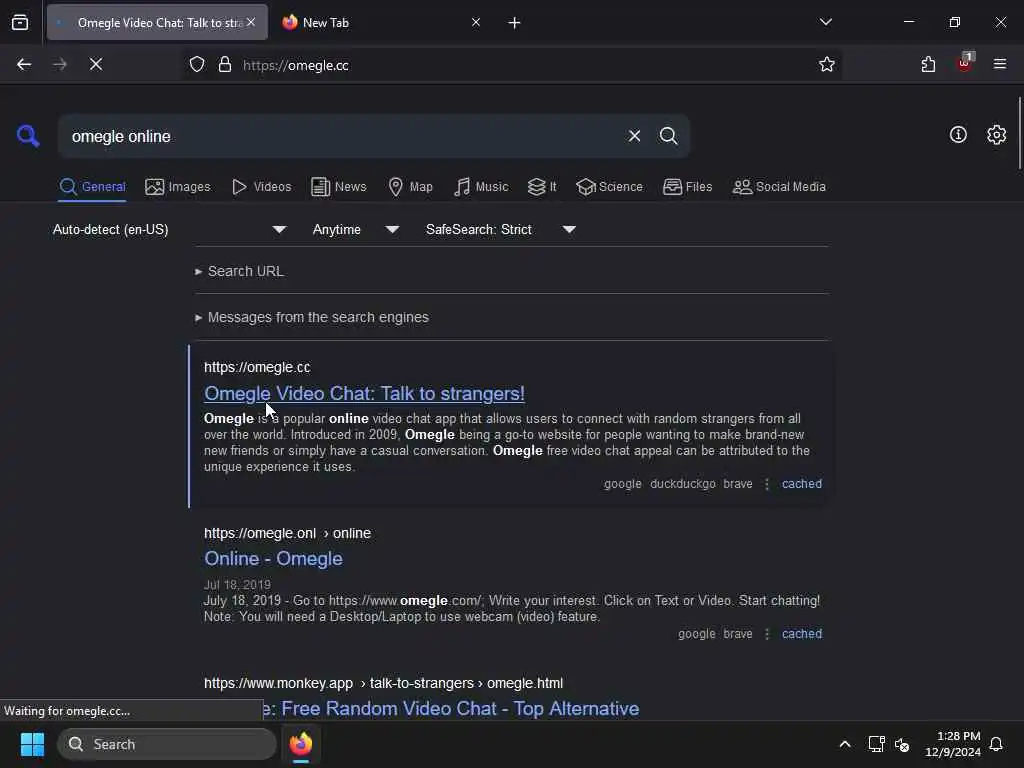Clear the search query text
The image size is (1024, 768).
[634, 136]
